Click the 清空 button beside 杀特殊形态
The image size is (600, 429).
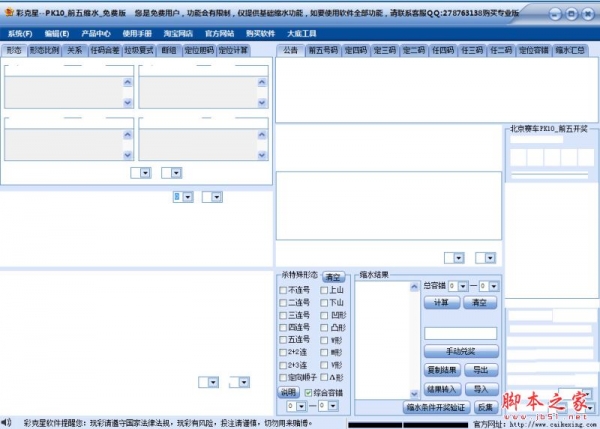(x=333, y=277)
